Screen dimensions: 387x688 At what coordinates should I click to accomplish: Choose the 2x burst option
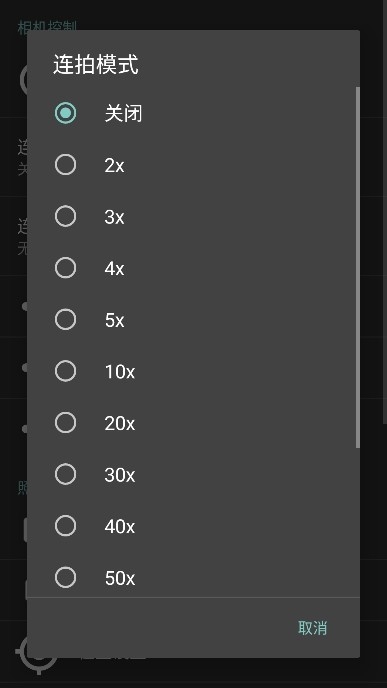tap(65, 165)
